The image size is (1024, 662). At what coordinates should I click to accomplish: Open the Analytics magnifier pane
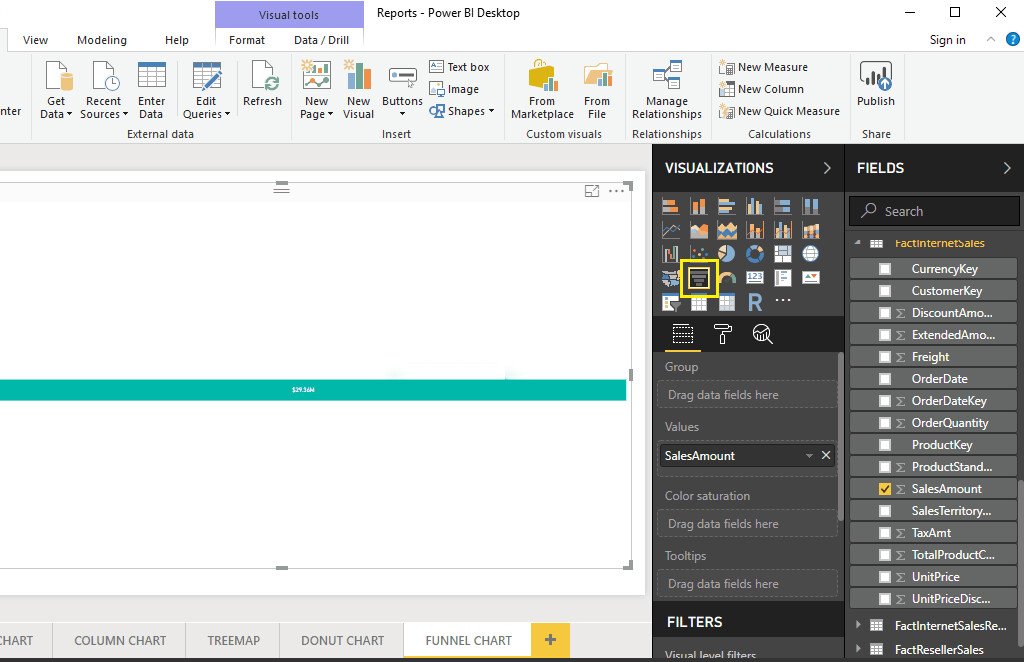762,334
